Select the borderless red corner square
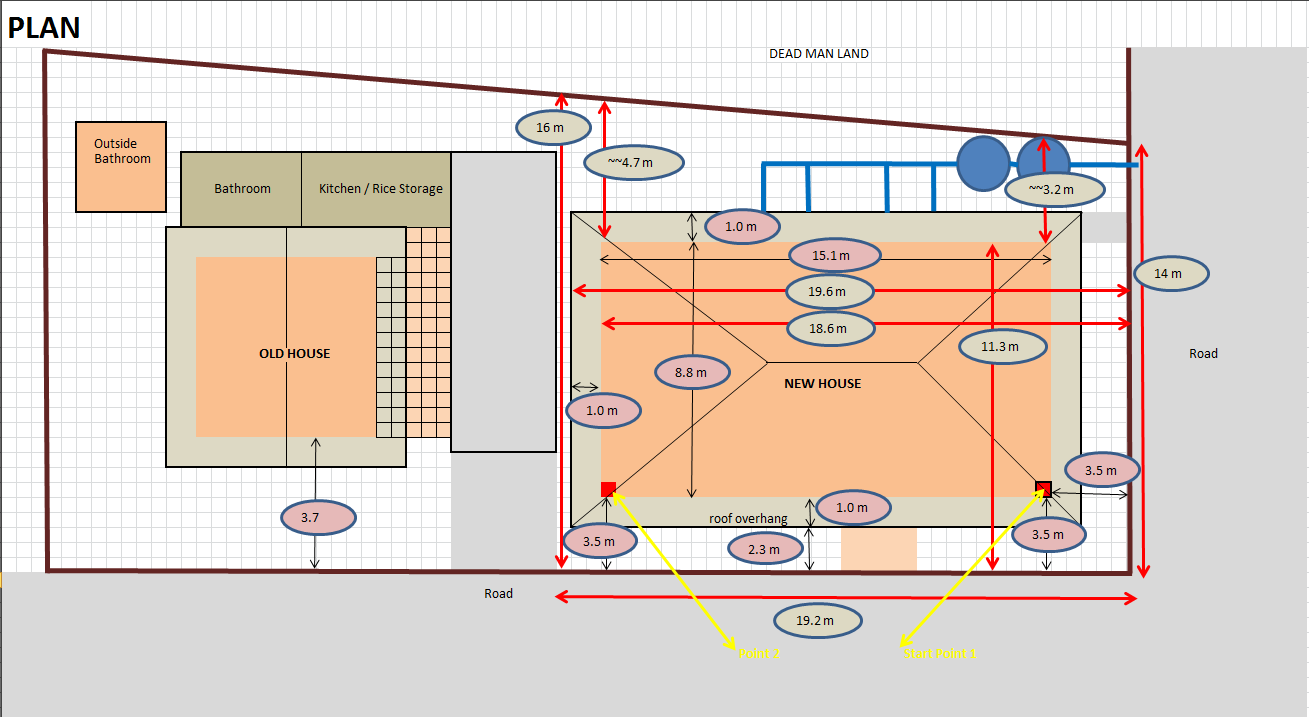This screenshot has height=717, width=1309. (x=608, y=489)
